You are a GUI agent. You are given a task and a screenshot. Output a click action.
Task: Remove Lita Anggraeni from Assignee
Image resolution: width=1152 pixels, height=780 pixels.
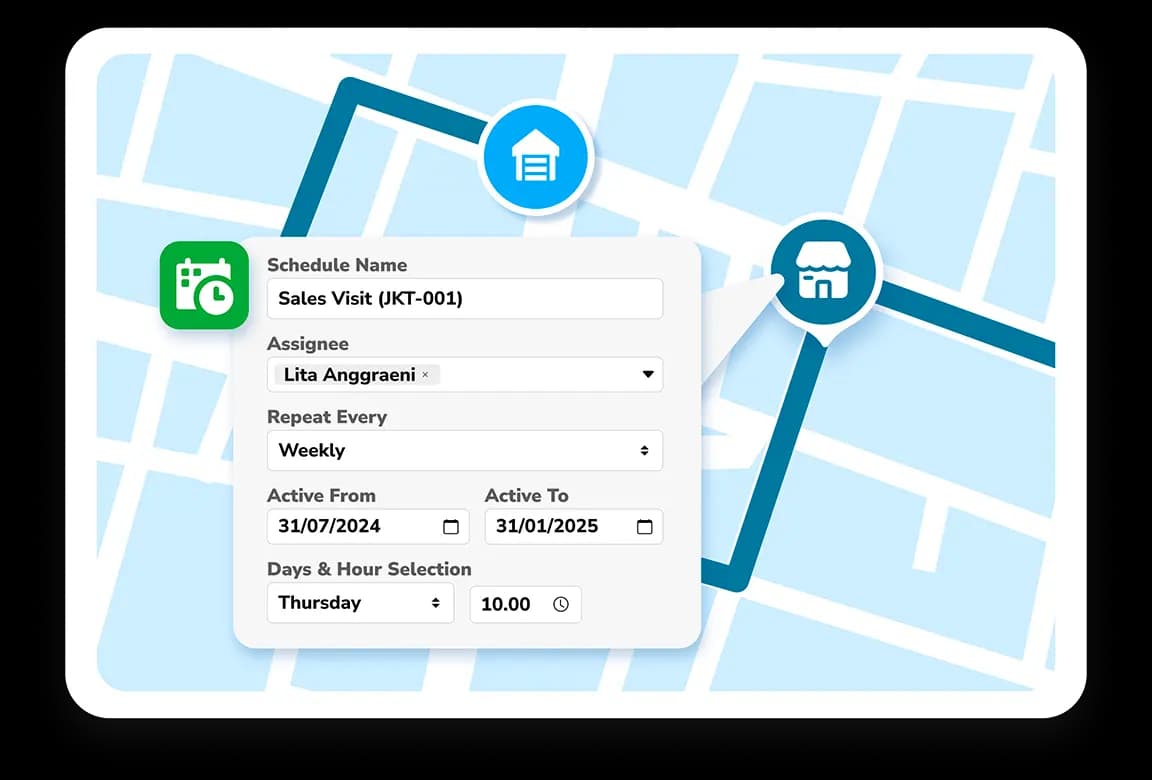pos(425,374)
